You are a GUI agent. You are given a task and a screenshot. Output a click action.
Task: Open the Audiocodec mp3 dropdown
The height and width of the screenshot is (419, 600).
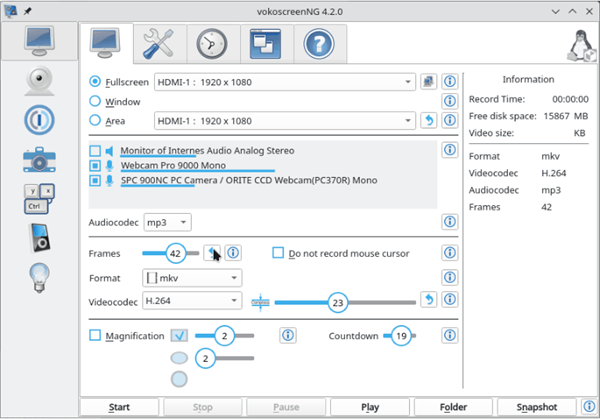click(x=167, y=221)
